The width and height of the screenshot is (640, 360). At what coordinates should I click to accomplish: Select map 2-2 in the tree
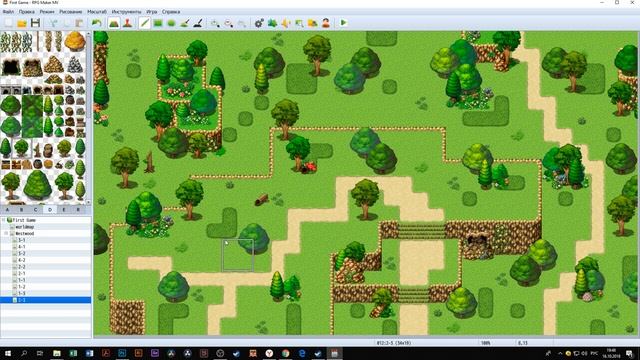click(22, 267)
